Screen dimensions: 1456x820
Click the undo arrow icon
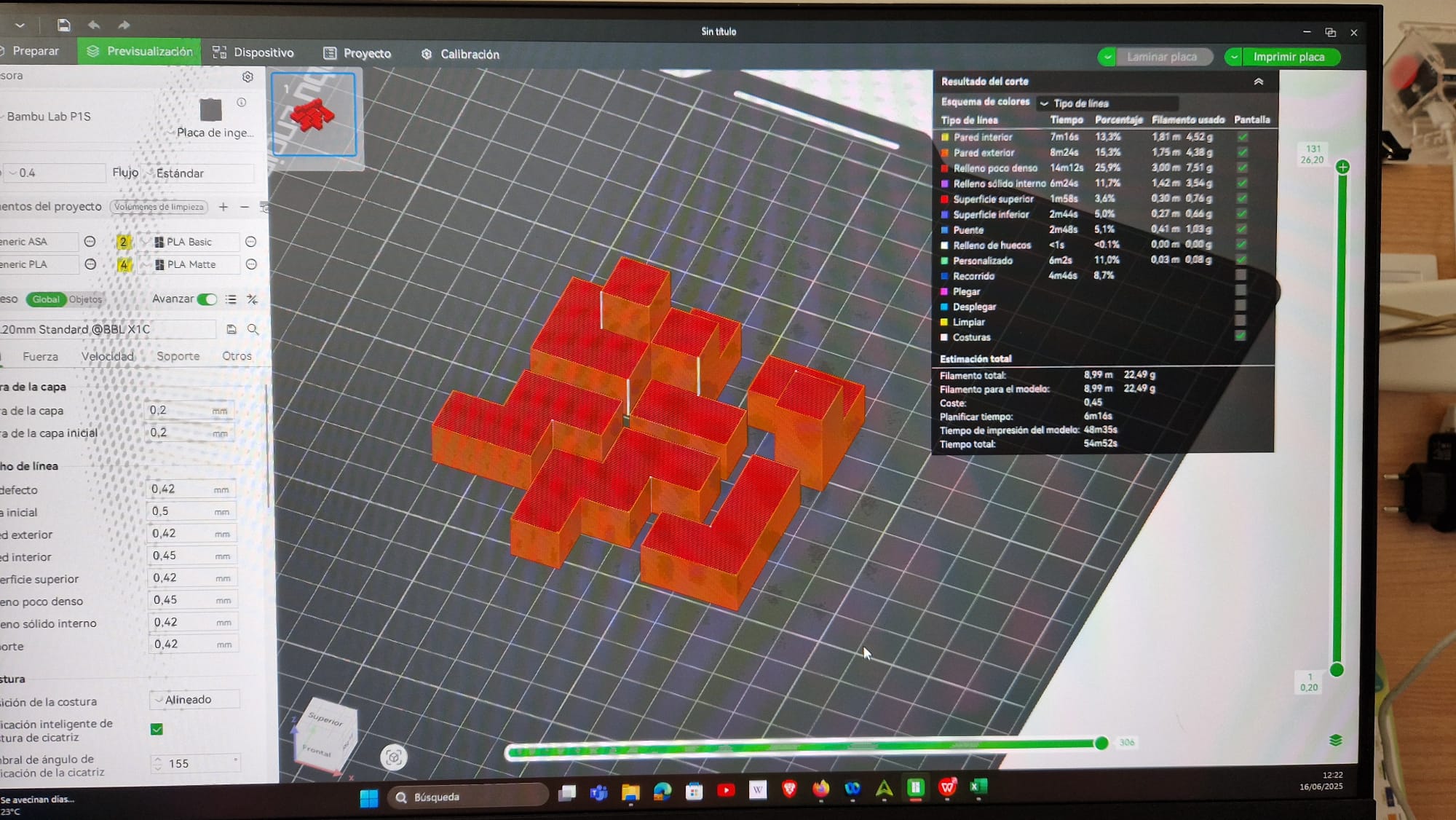coord(94,25)
